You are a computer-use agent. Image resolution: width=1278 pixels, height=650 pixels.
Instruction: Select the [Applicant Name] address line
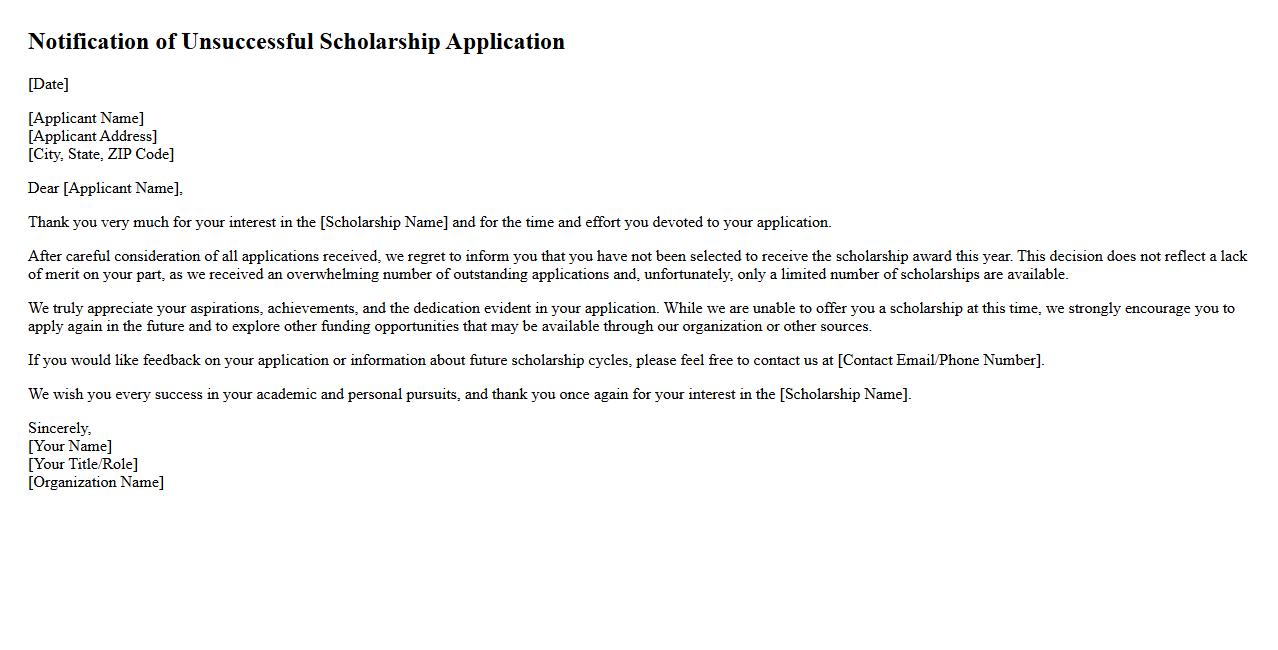(86, 118)
